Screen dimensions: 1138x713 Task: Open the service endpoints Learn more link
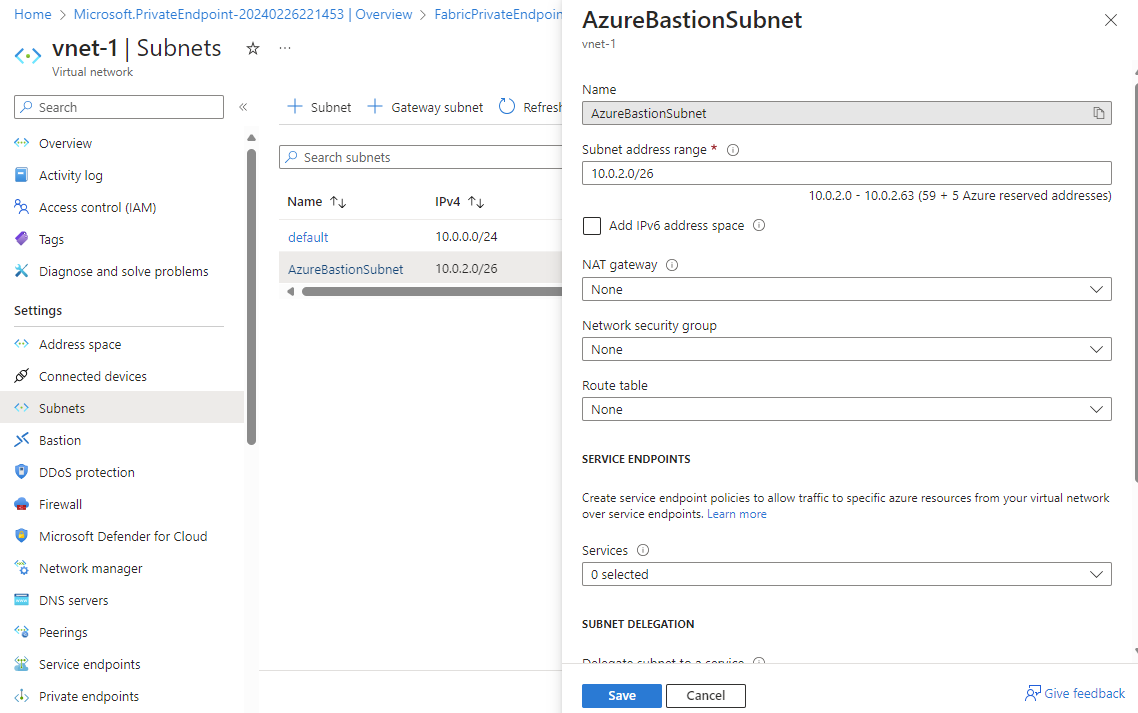[x=737, y=513]
